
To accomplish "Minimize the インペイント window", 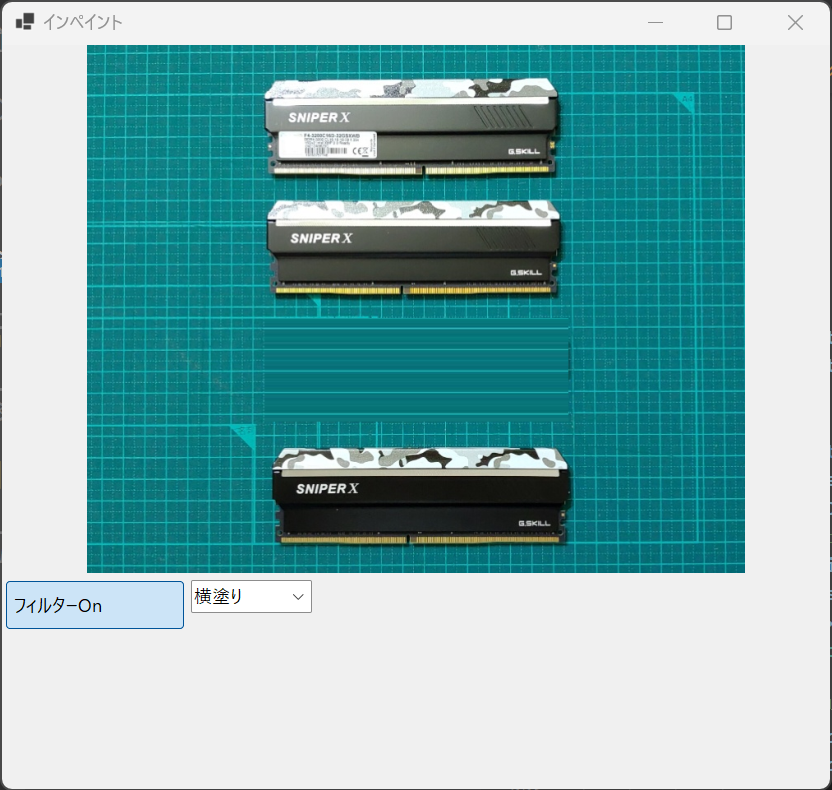I will tap(655, 22).
